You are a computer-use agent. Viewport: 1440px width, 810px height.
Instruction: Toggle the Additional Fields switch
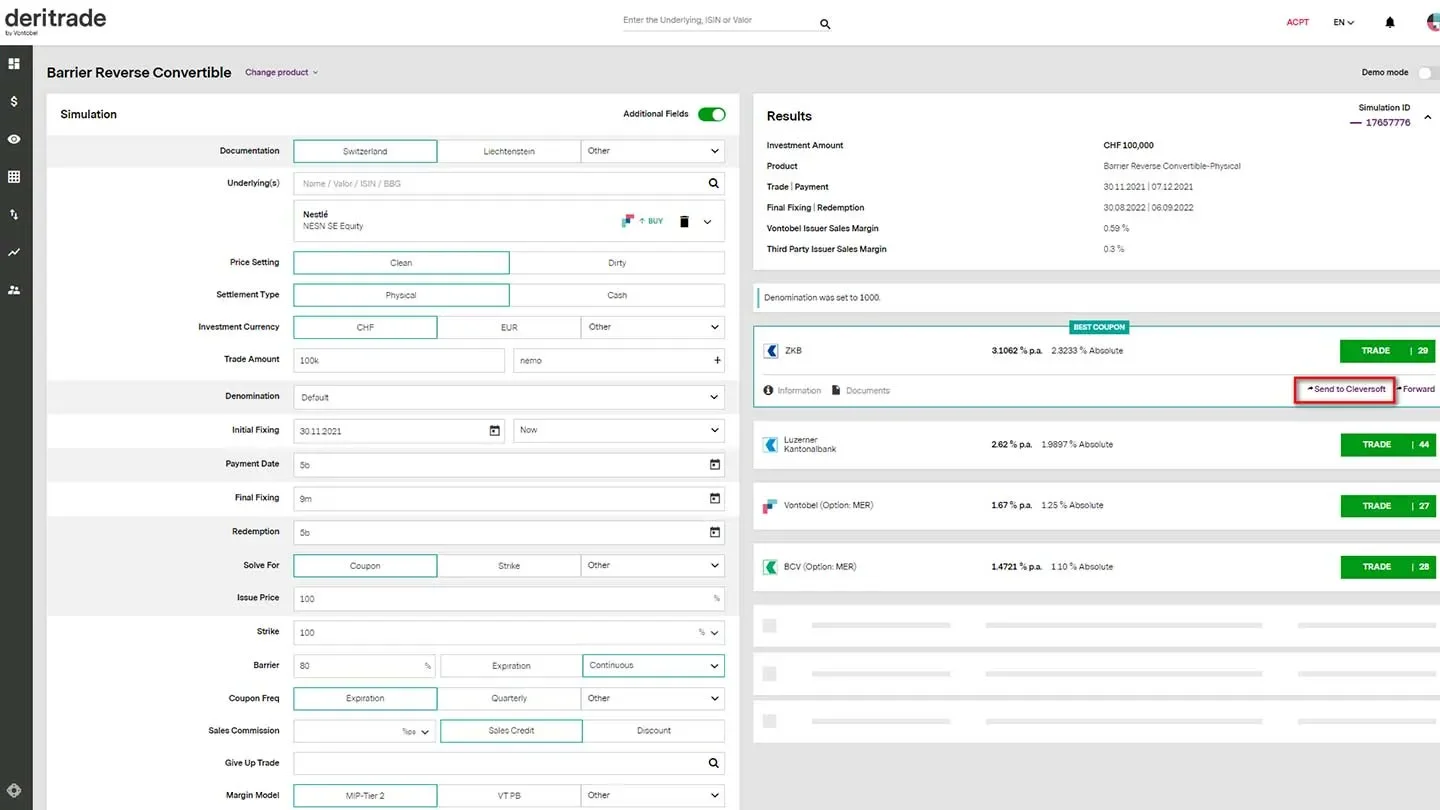click(x=712, y=114)
